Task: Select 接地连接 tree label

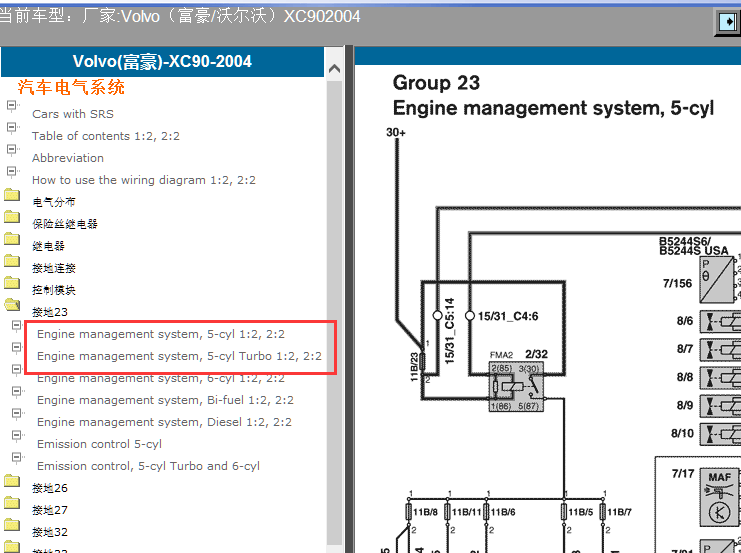Action: [53, 268]
